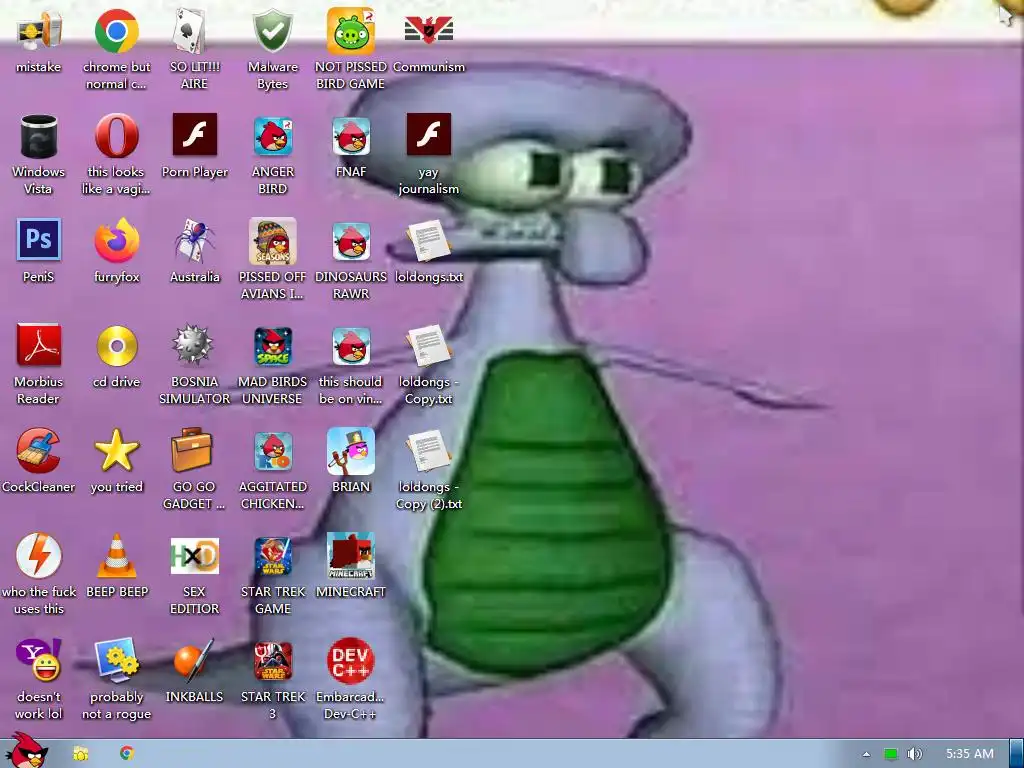Open the 5:35 AM taskbar clock
This screenshot has width=1024, height=768.
pos(970,754)
